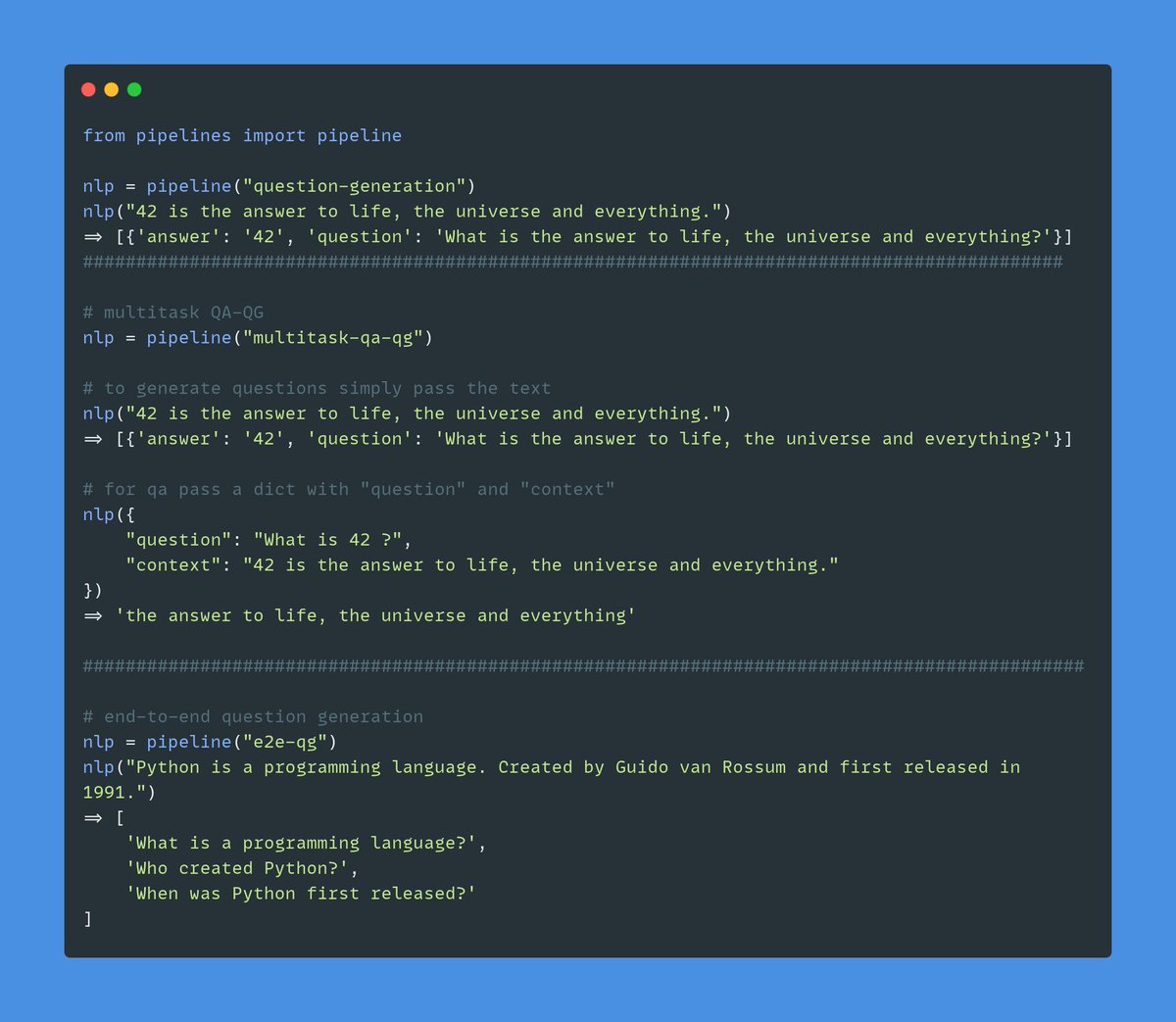Image resolution: width=1176 pixels, height=1022 pixels.
Task: Click comment '# to generate questions simply pass the text'
Action: pyautogui.click(x=317, y=388)
